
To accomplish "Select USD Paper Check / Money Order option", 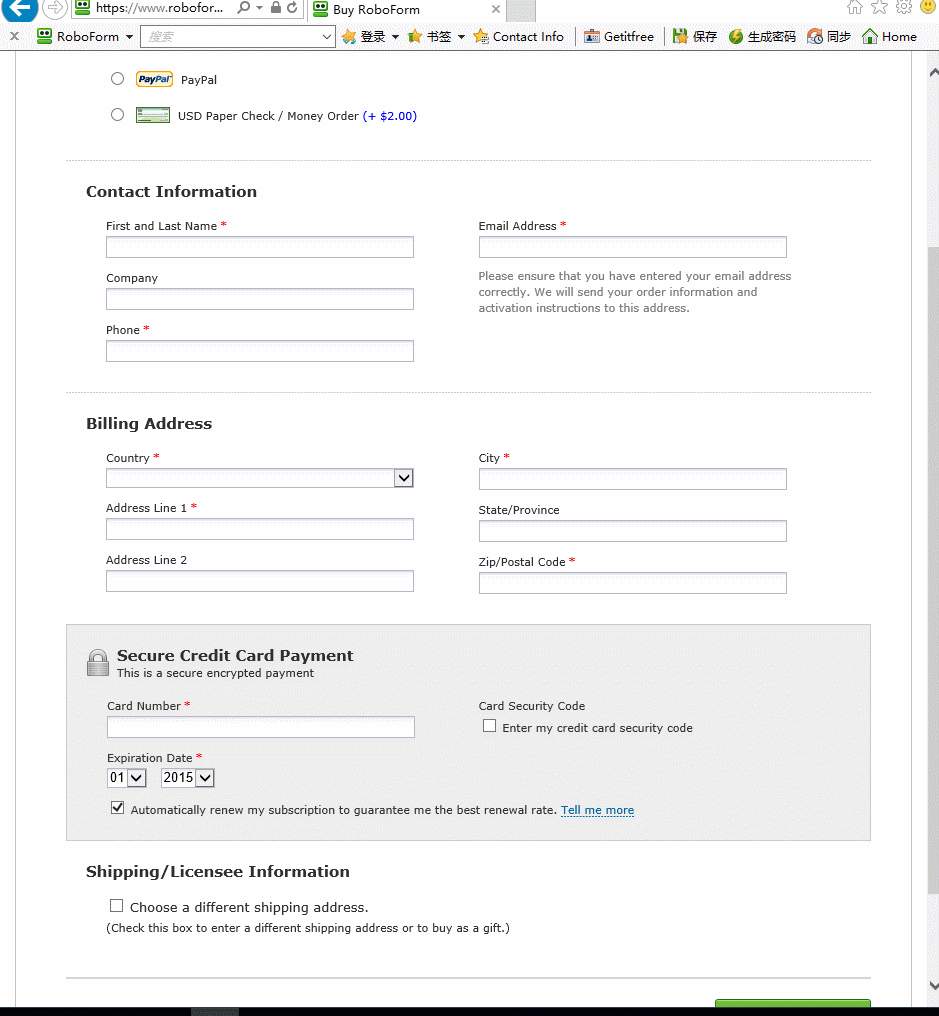I will pyautogui.click(x=118, y=115).
